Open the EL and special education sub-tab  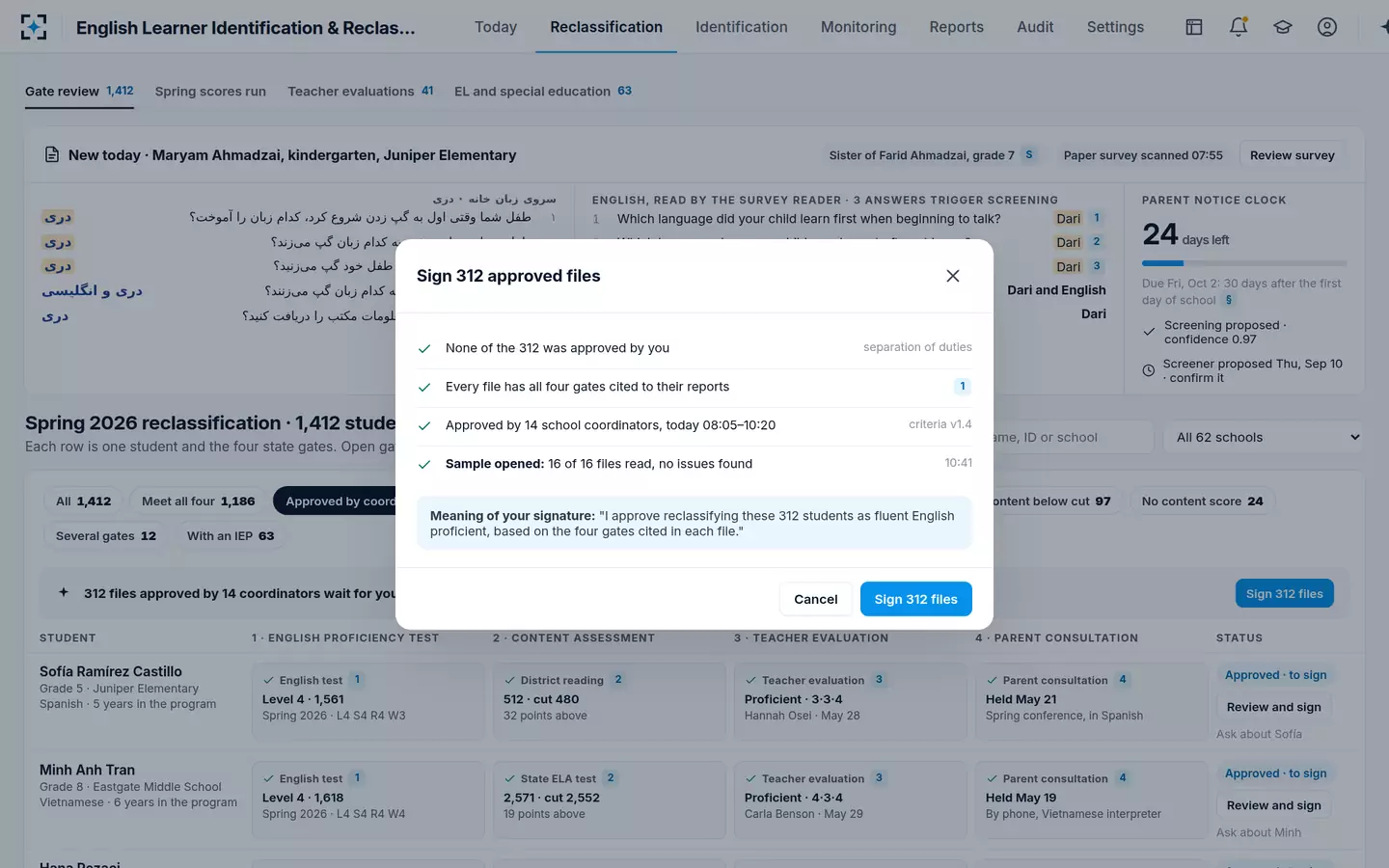(x=543, y=92)
